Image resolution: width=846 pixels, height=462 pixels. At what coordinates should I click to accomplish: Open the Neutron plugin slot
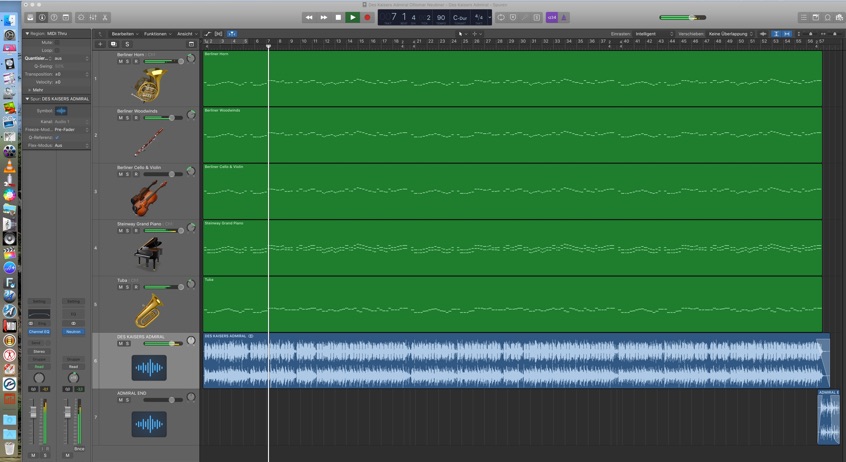pos(73,331)
